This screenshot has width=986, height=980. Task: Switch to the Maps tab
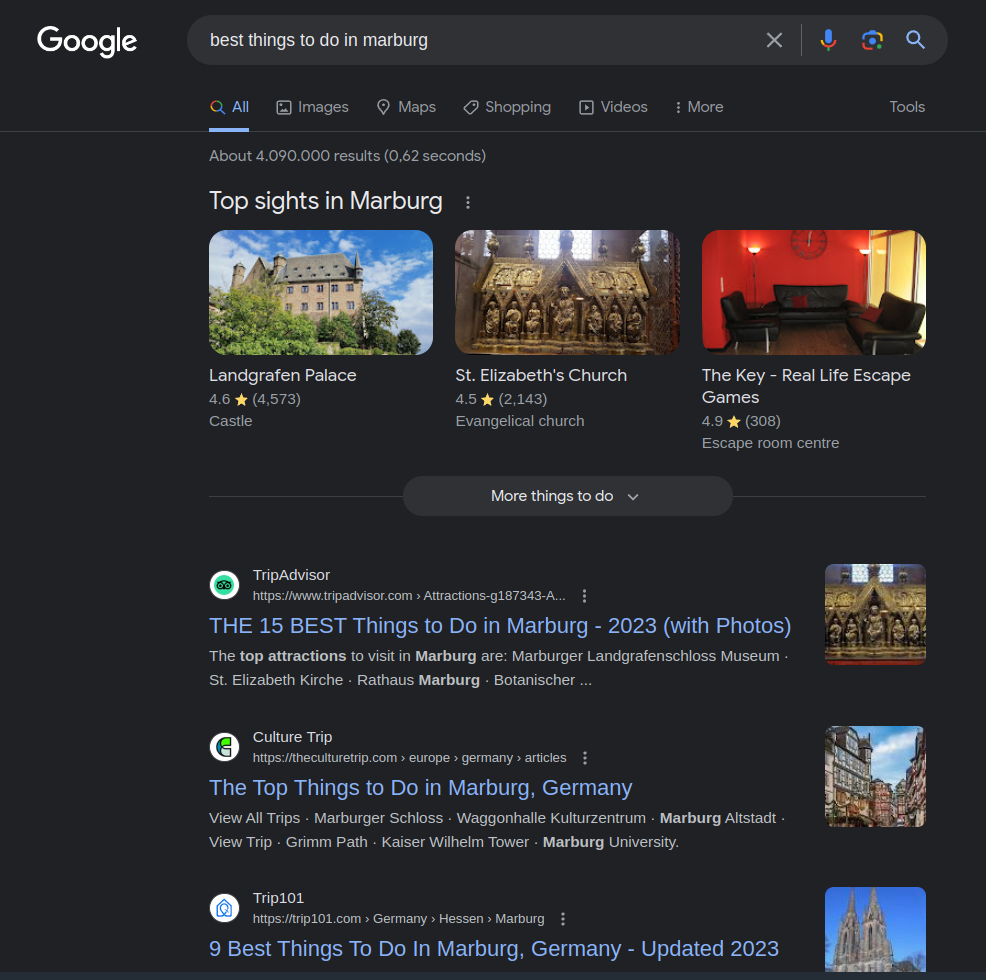406,107
